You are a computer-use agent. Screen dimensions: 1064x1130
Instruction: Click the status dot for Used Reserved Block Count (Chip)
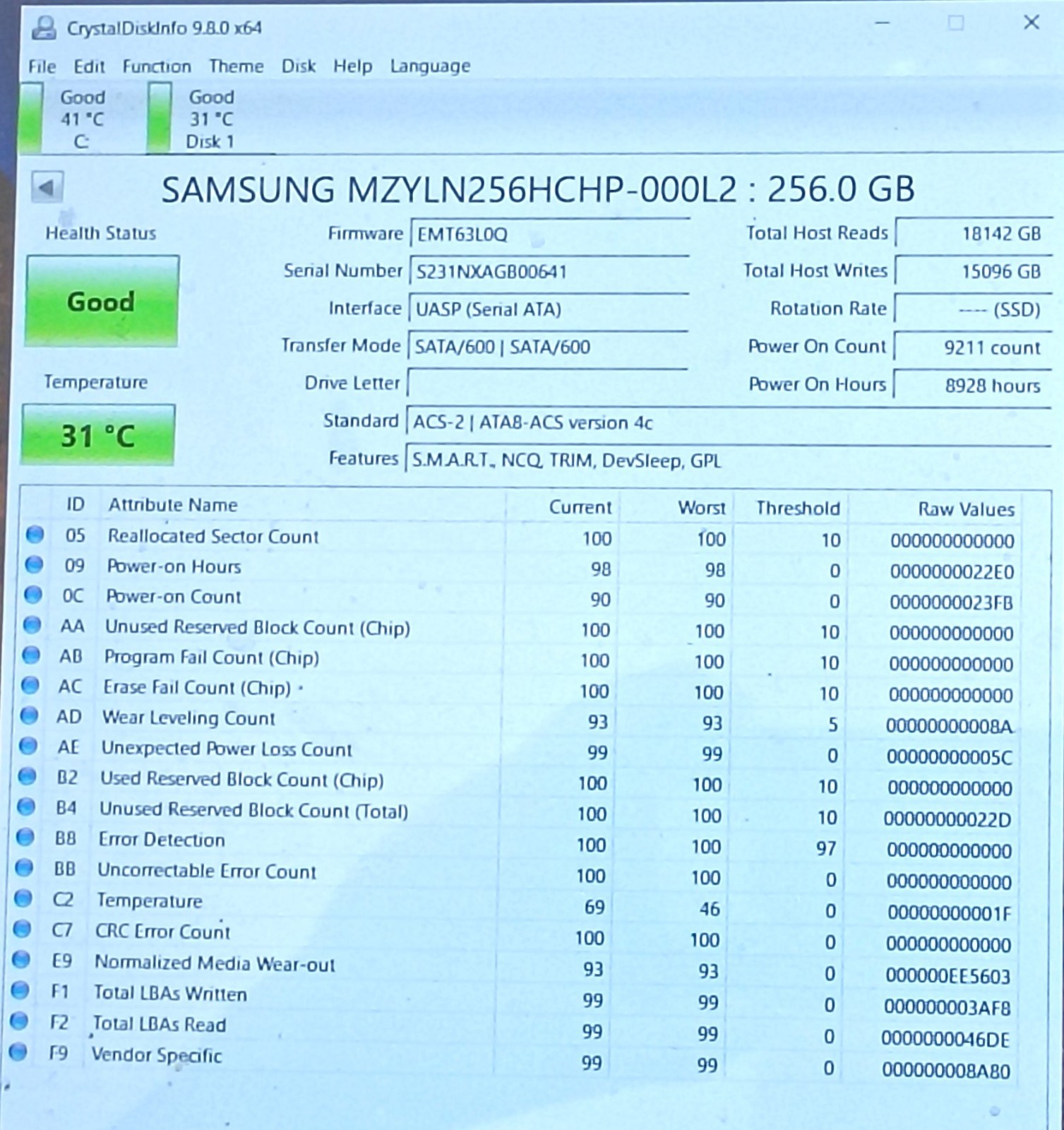pos(27,776)
